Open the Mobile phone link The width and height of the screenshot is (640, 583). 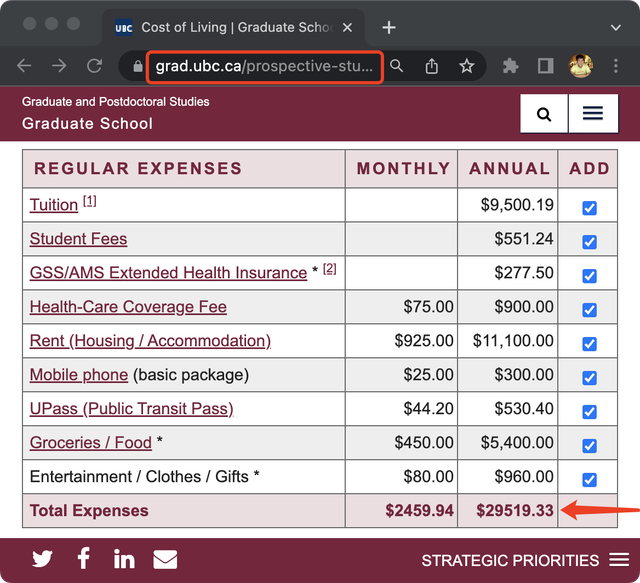point(79,375)
